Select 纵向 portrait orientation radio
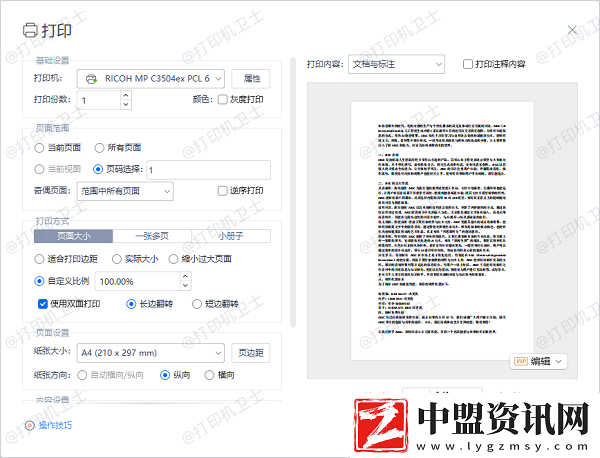 coord(165,375)
